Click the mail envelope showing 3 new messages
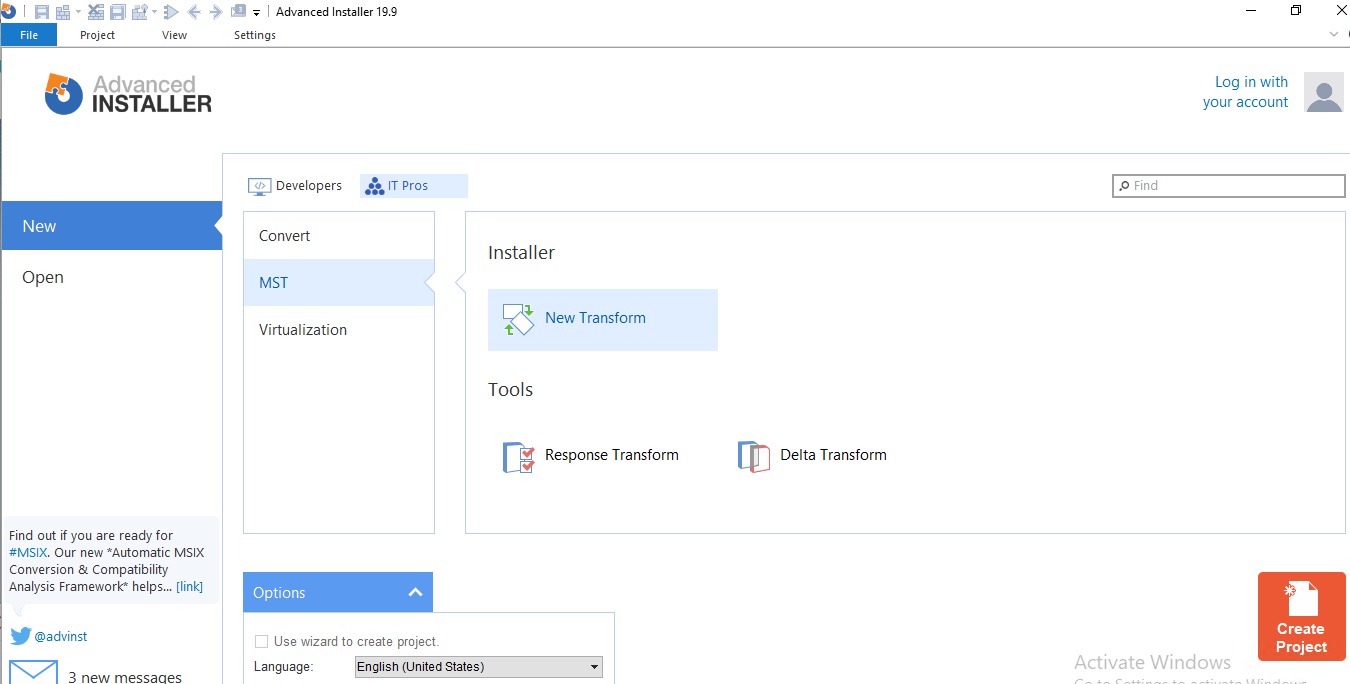Image resolution: width=1350 pixels, height=684 pixels. pyautogui.click(x=33, y=671)
